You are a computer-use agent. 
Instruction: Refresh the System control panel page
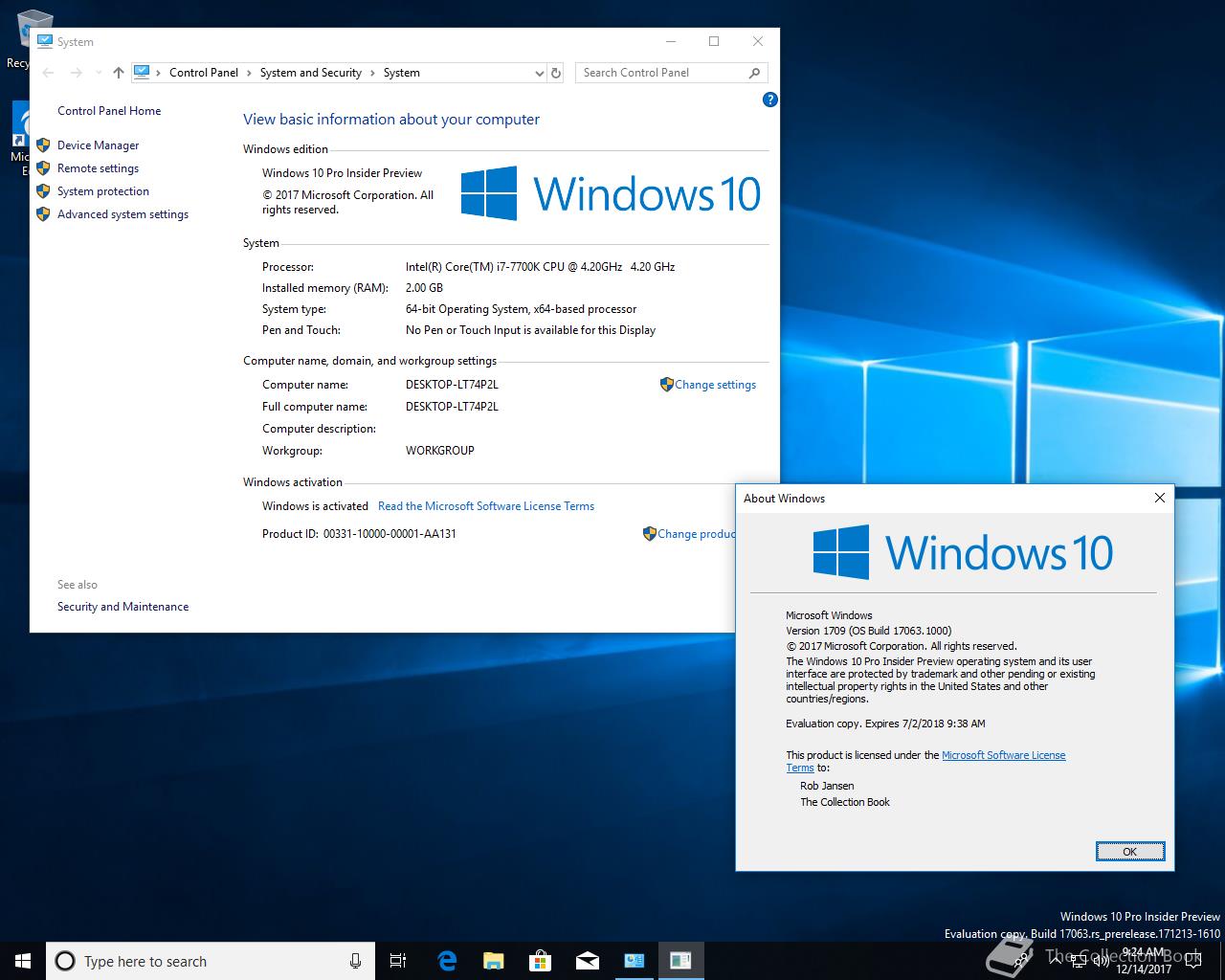556,73
